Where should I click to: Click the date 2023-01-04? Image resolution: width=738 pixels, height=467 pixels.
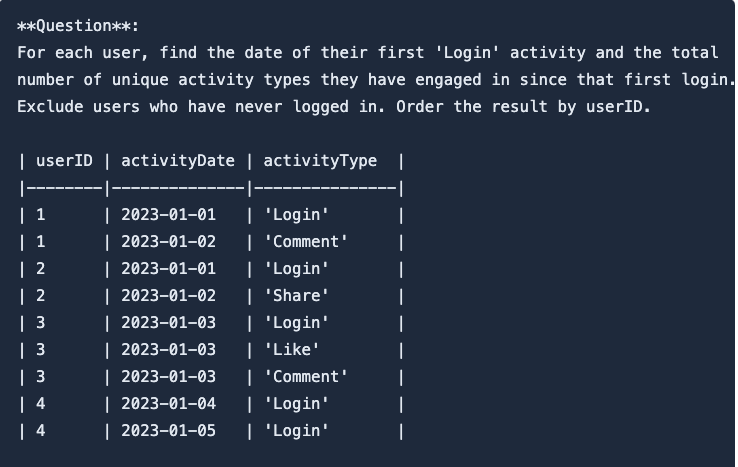168,404
